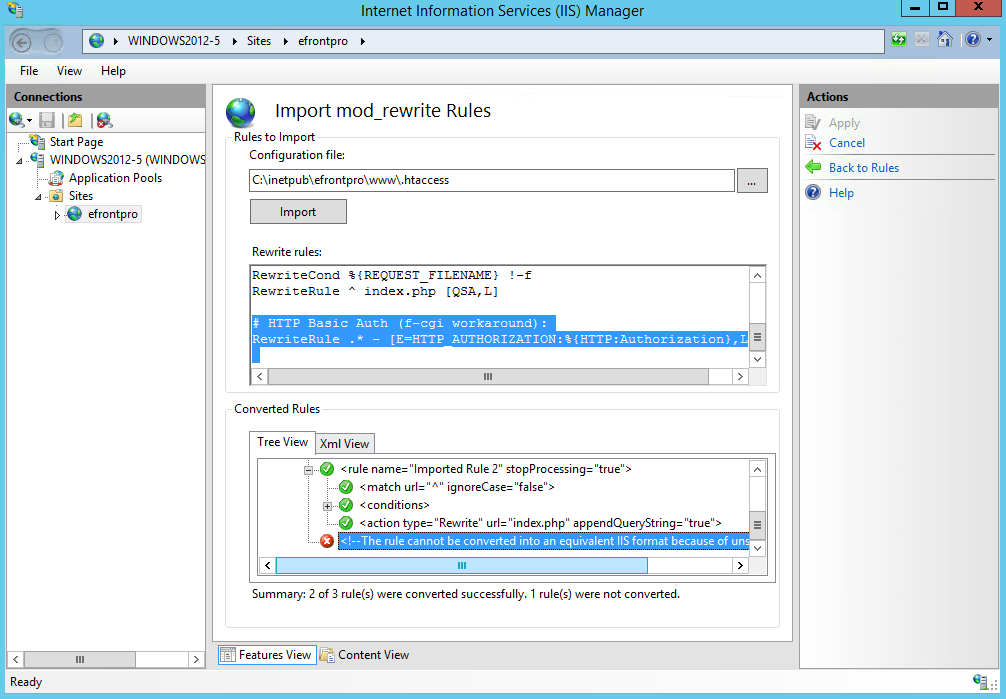Go back using the navigation Back arrow
1006x699 pixels.
(22, 42)
